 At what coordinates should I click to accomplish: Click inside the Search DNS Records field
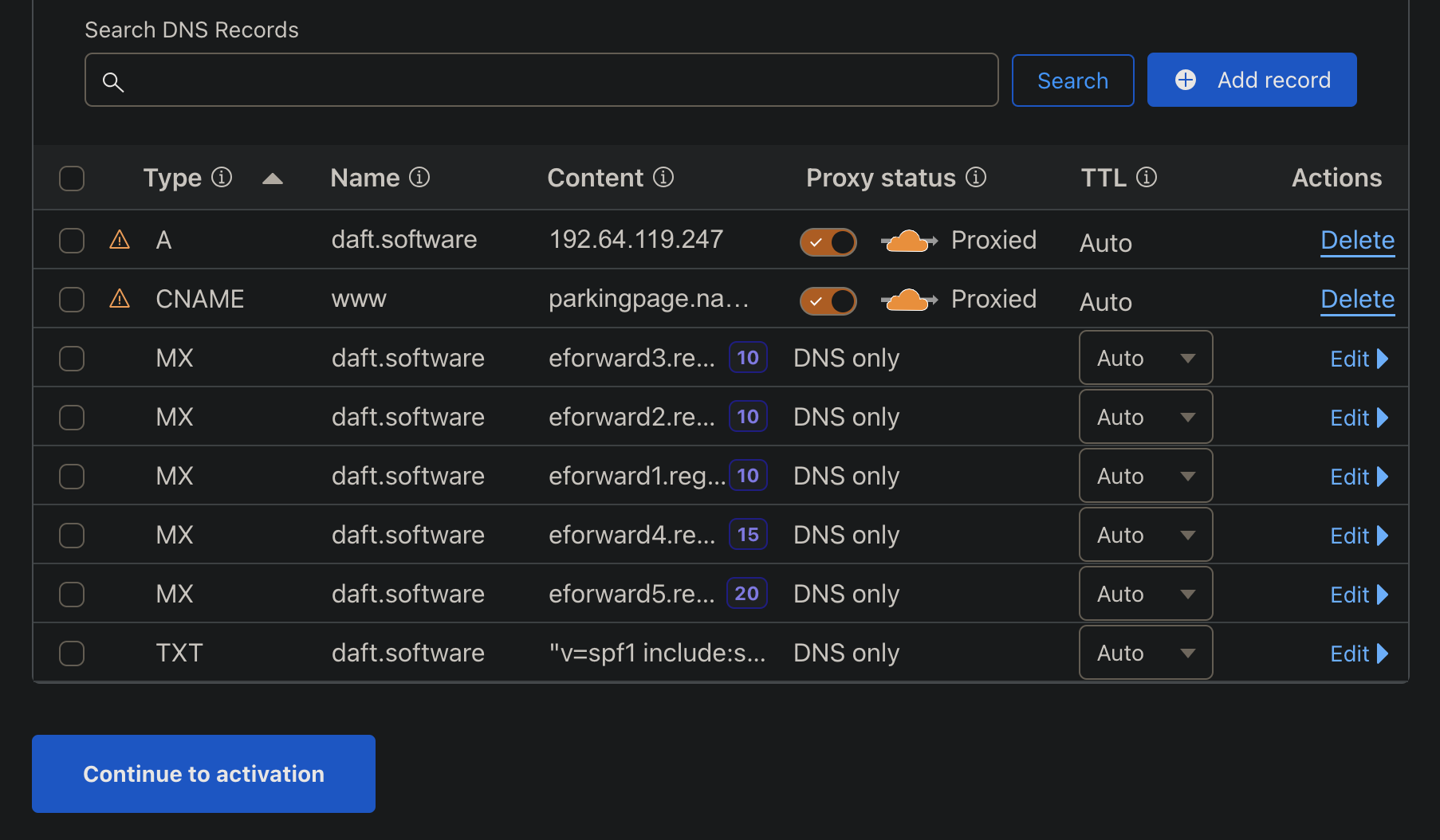[542, 80]
